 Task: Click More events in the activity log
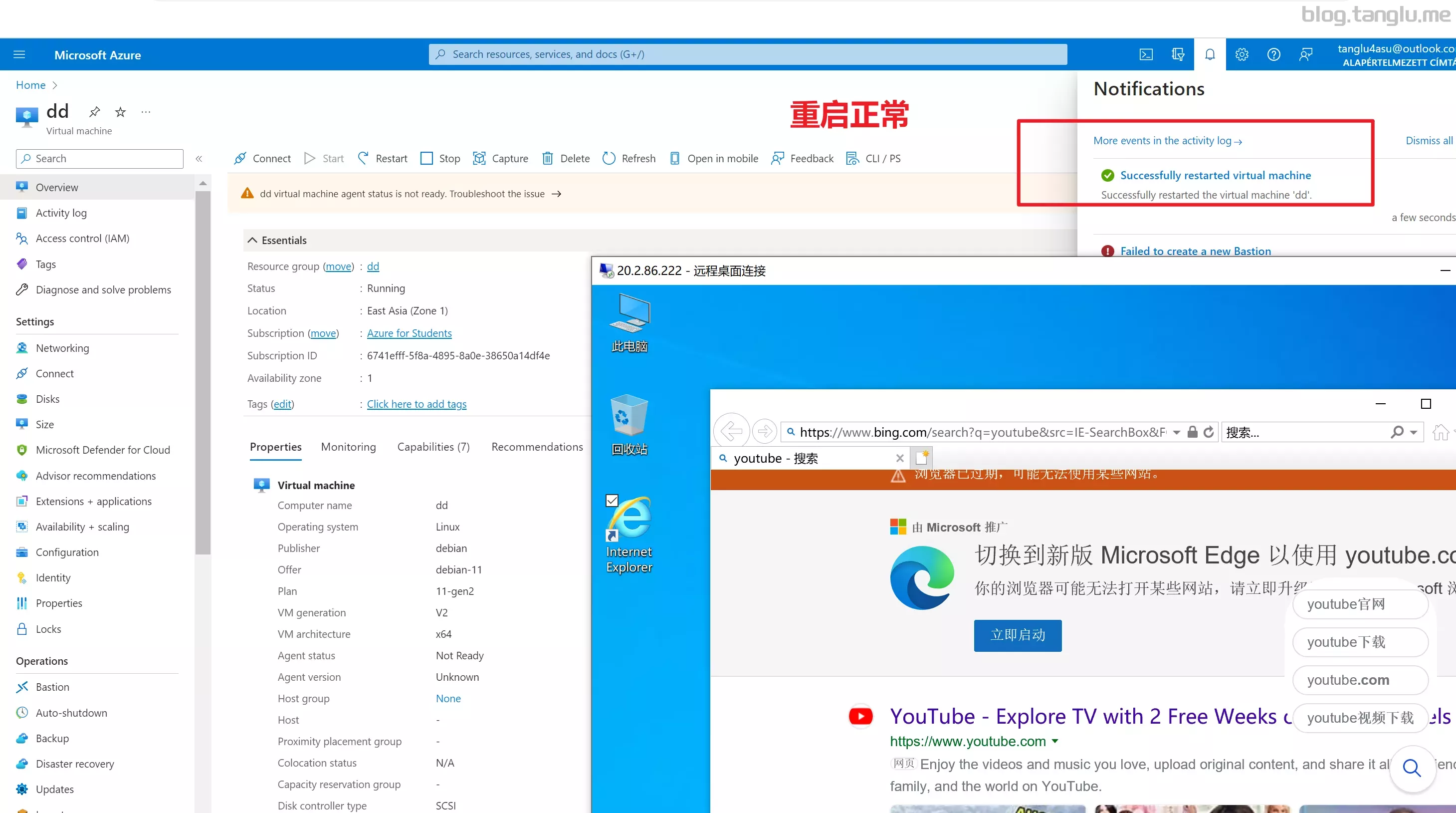coord(1168,140)
